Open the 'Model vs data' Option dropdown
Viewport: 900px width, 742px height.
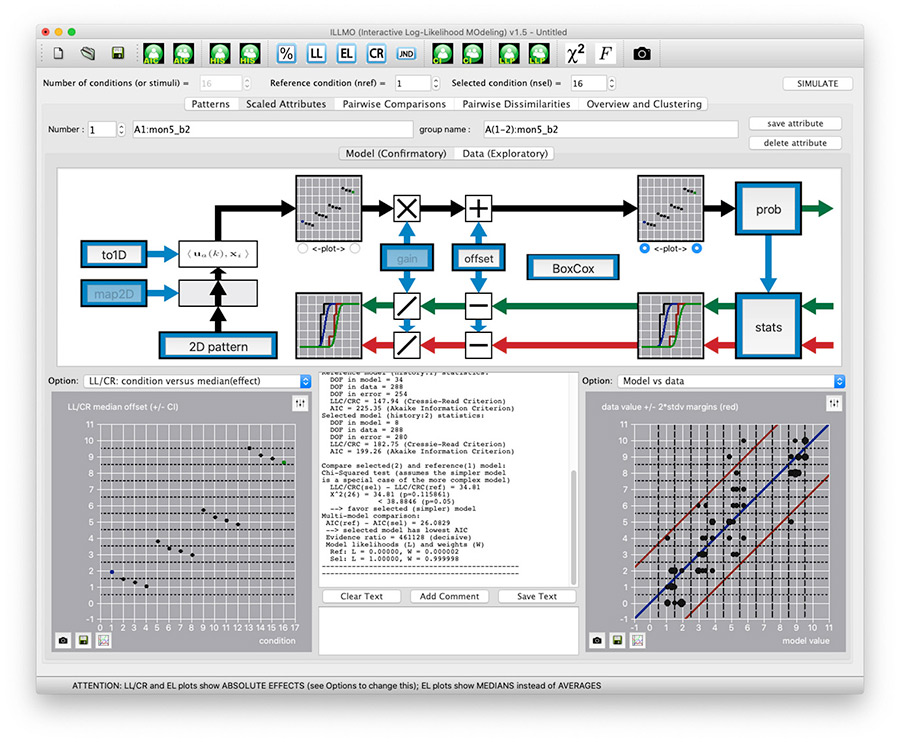click(728, 381)
